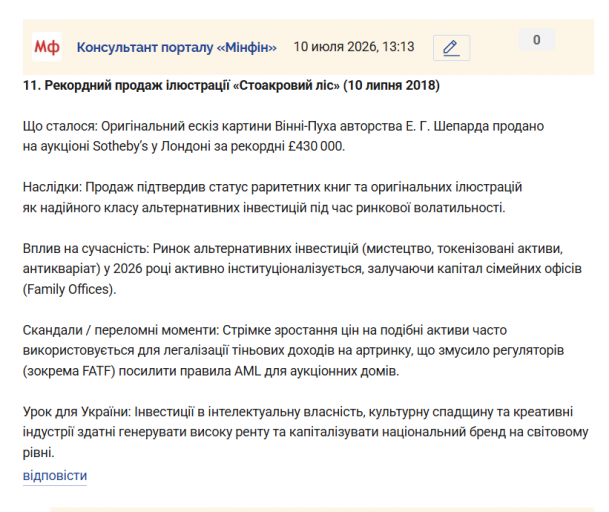
Task: Open author profile «Консультант порталу «Мінфін»»
Action: 177,47
